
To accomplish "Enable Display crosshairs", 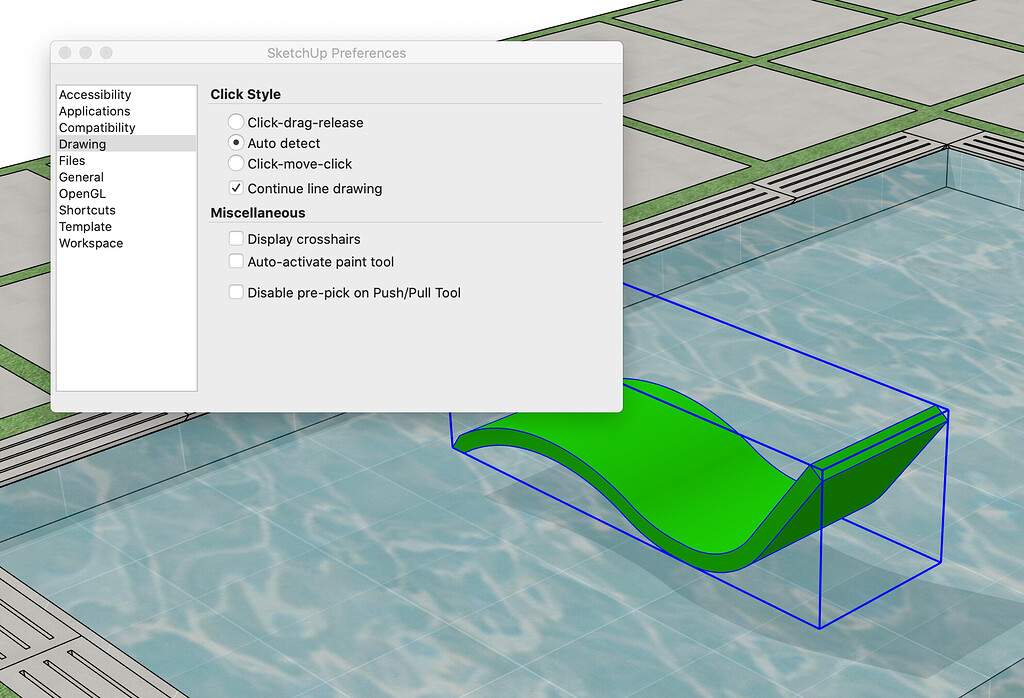I will (235, 239).
